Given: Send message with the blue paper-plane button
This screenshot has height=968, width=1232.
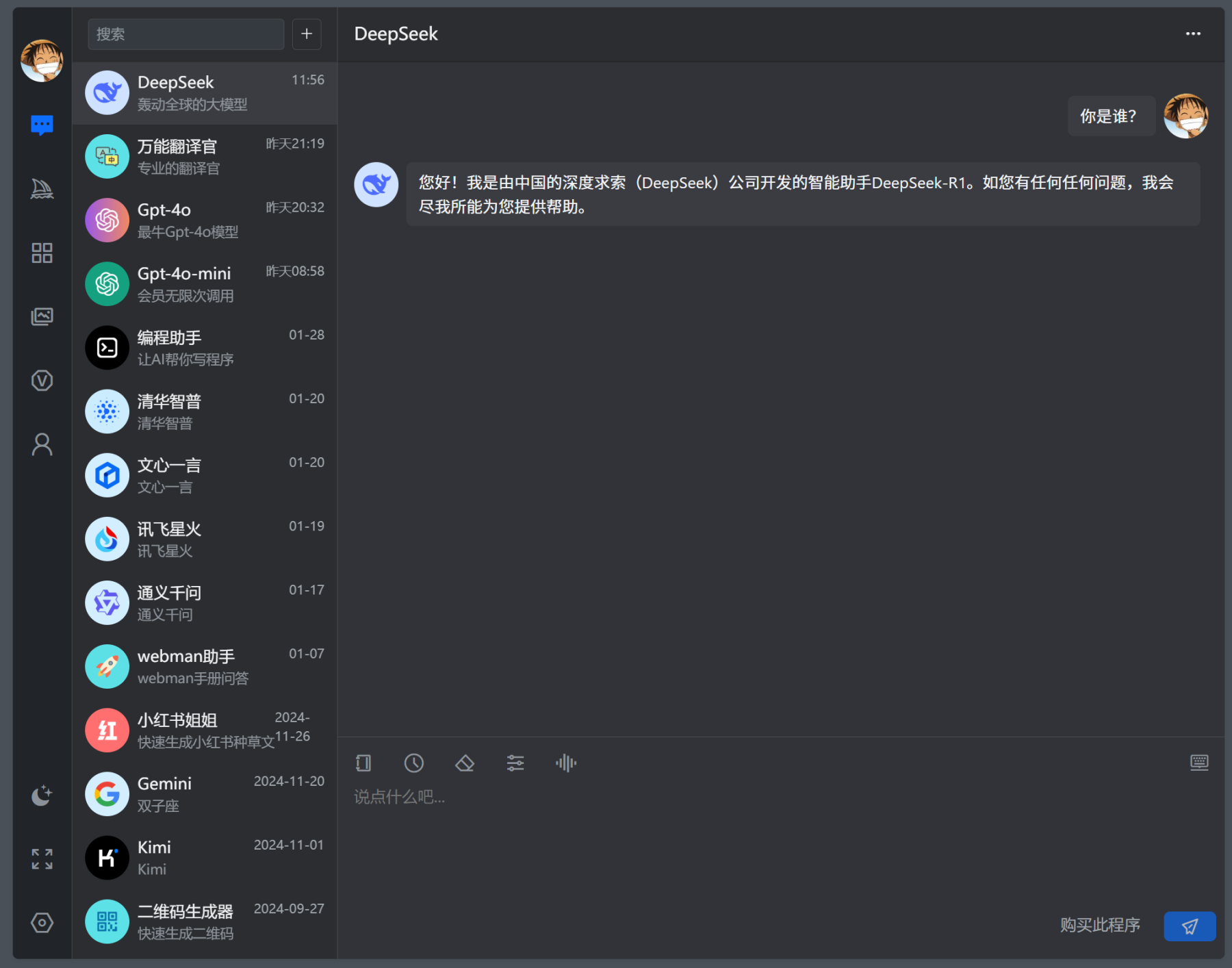Looking at the screenshot, I should 1190,926.
